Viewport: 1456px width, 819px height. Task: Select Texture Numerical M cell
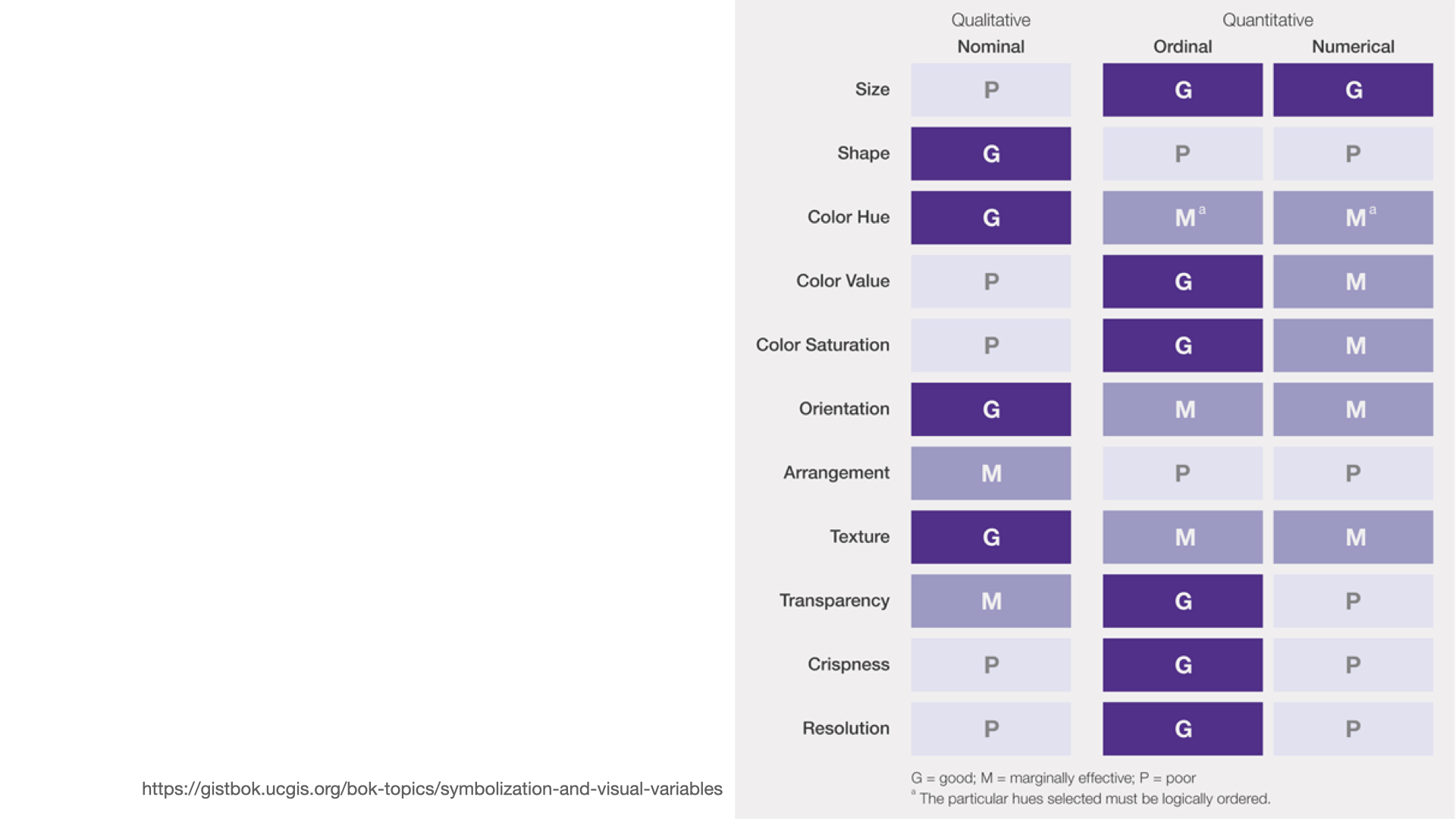pos(1353,537)
